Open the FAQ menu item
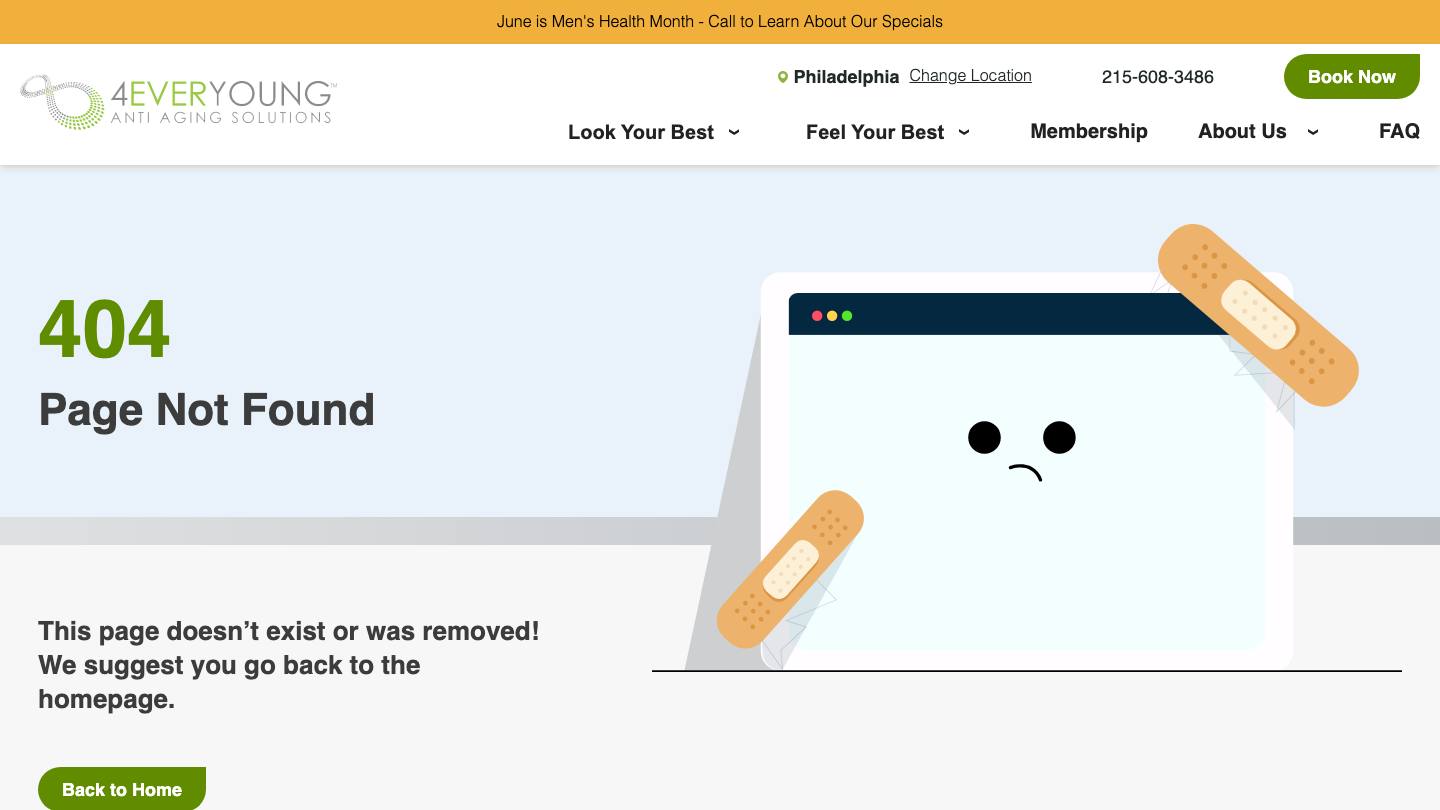This screenshot has width=1440, height=810. tap(1399, 131)
